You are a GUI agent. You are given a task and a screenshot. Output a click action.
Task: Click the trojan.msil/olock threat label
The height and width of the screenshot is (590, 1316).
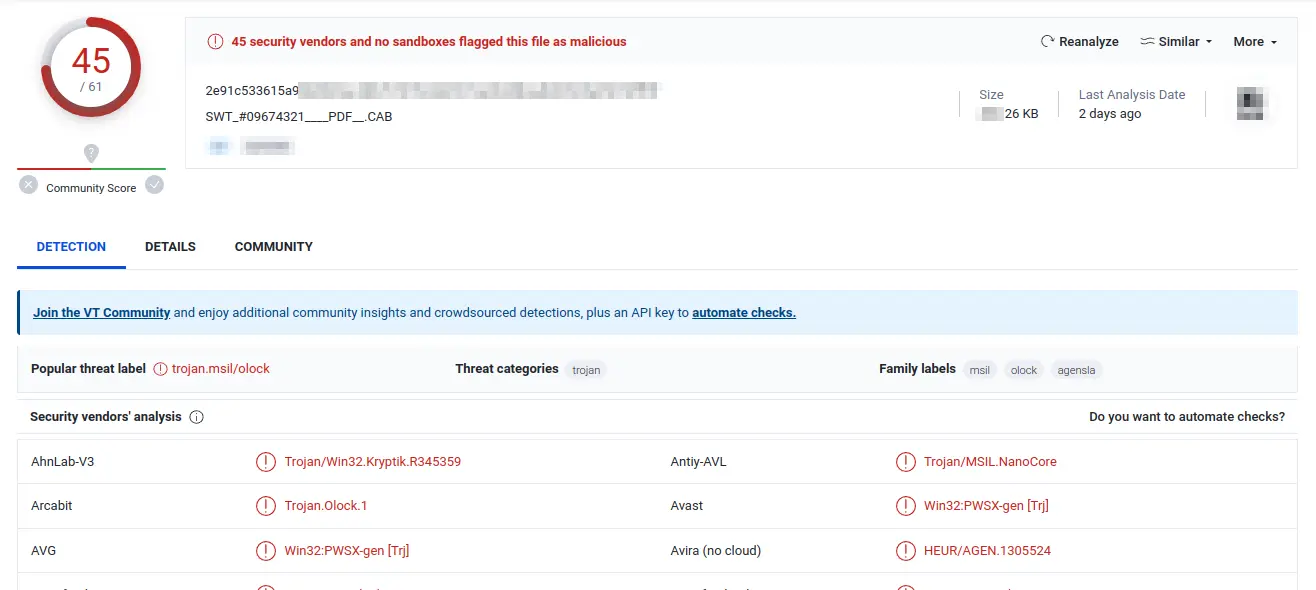(221, 369)
